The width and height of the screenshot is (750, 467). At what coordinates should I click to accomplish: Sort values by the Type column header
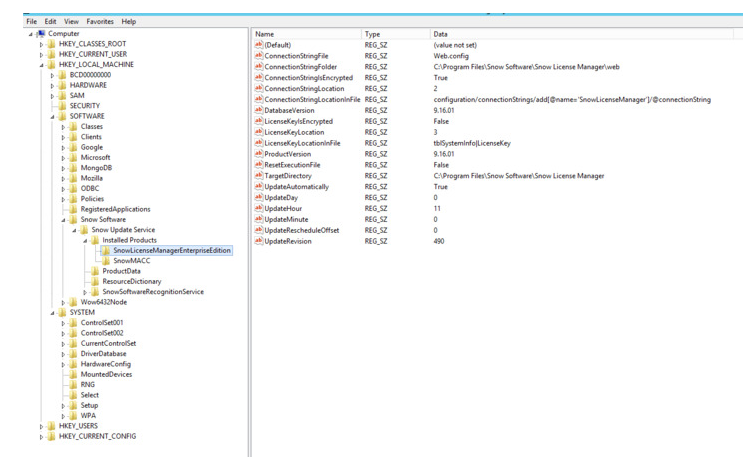pyautogui.click(x=396, y=34)
